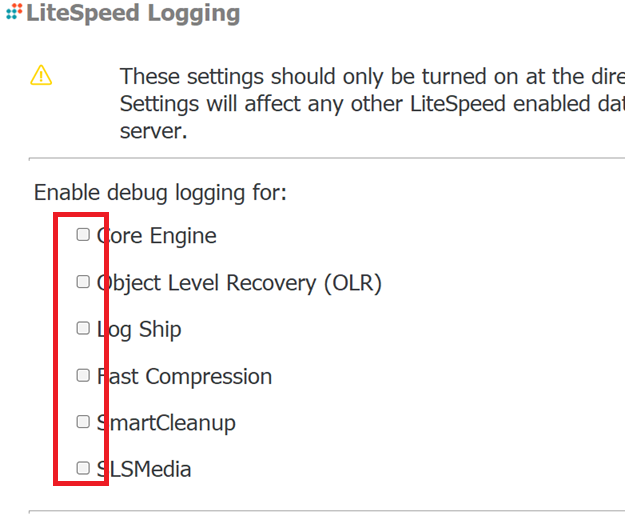The height and width of the screenshot is (532, 625).
Task: Turn on the SmartCleanup checkbox
Action: pyautogui.click(x=83, y=422)
